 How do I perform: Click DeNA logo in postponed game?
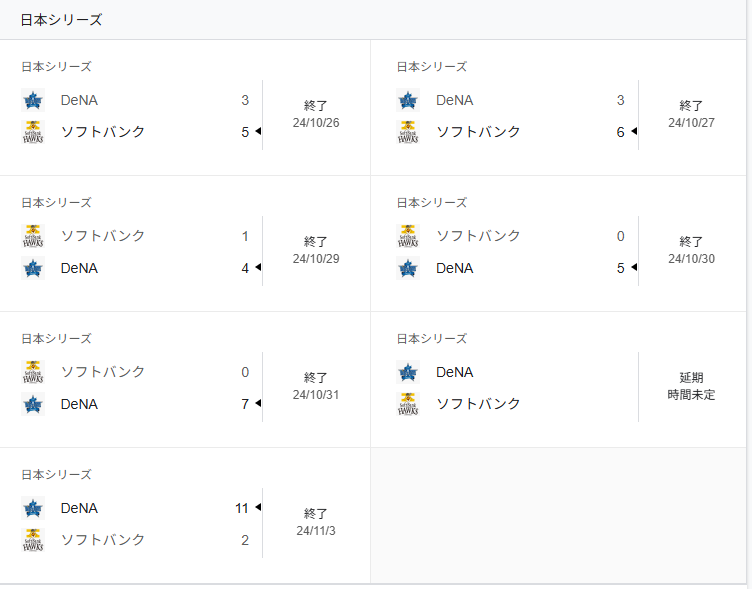pyautogui.click(x=408, y=372)
